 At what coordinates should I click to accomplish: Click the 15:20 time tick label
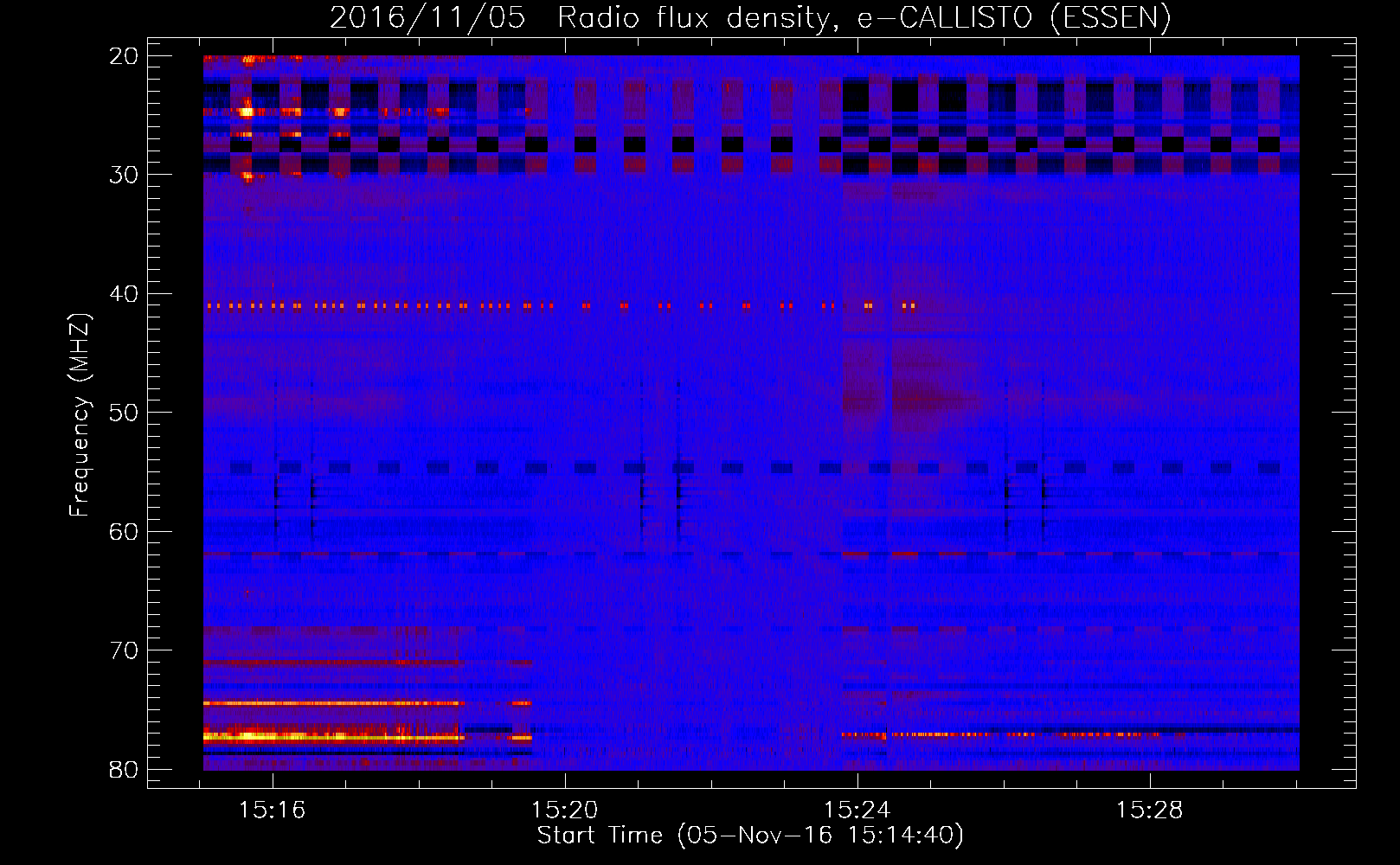point(565,811)
